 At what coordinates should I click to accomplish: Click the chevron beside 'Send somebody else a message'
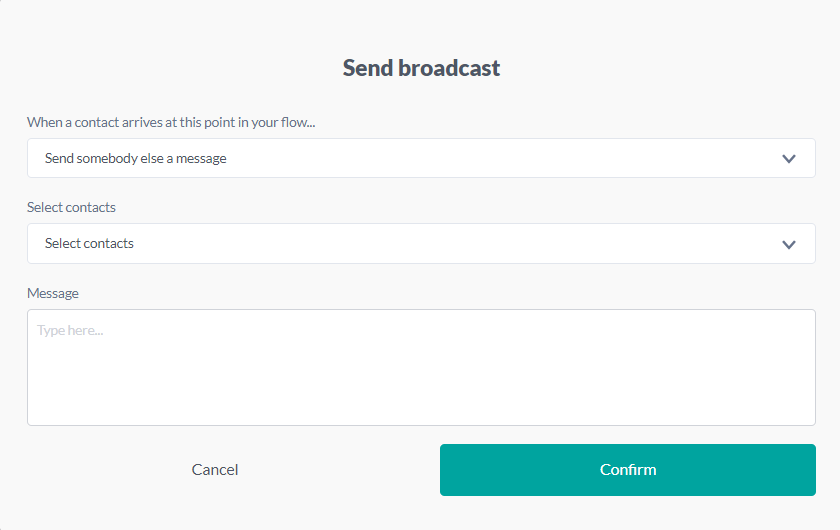pyautogui.click(x=789, y=159)
